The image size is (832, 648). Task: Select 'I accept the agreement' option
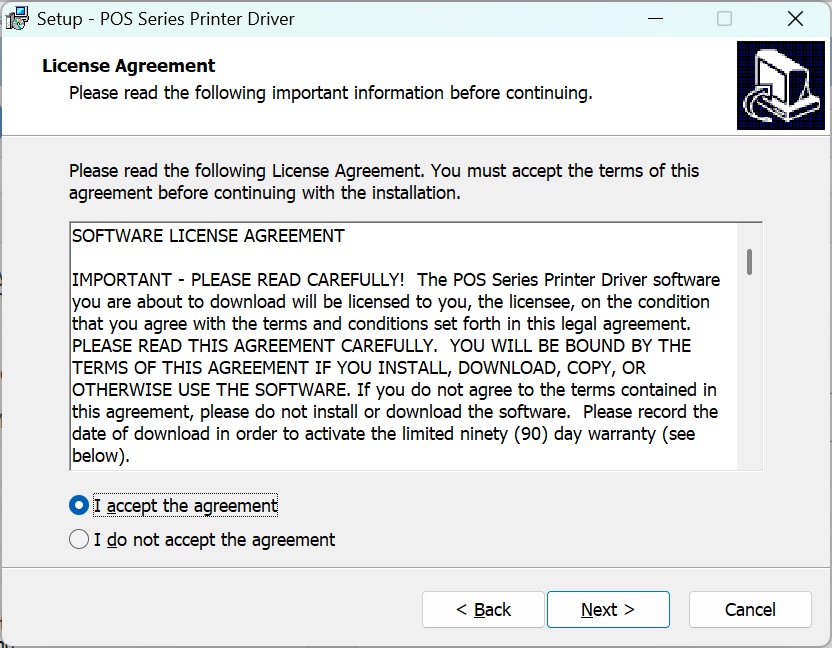tap(79, 506)
